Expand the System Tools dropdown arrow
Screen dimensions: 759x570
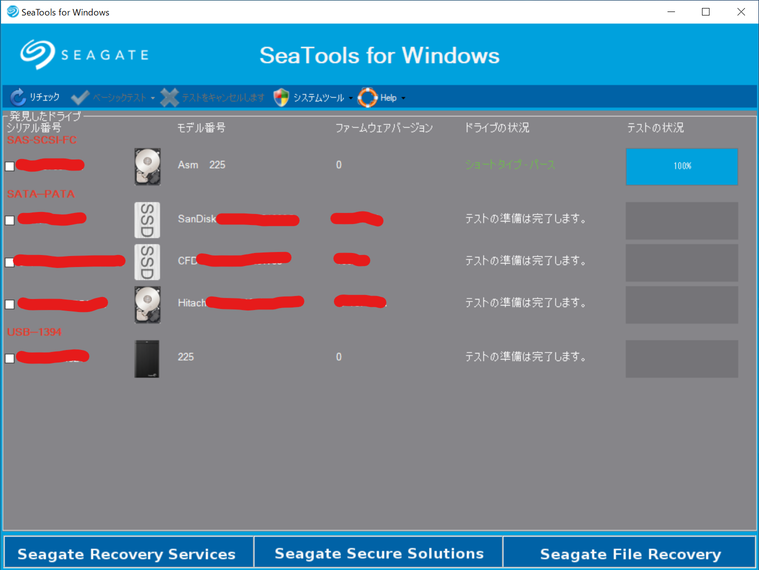[350, 98]
